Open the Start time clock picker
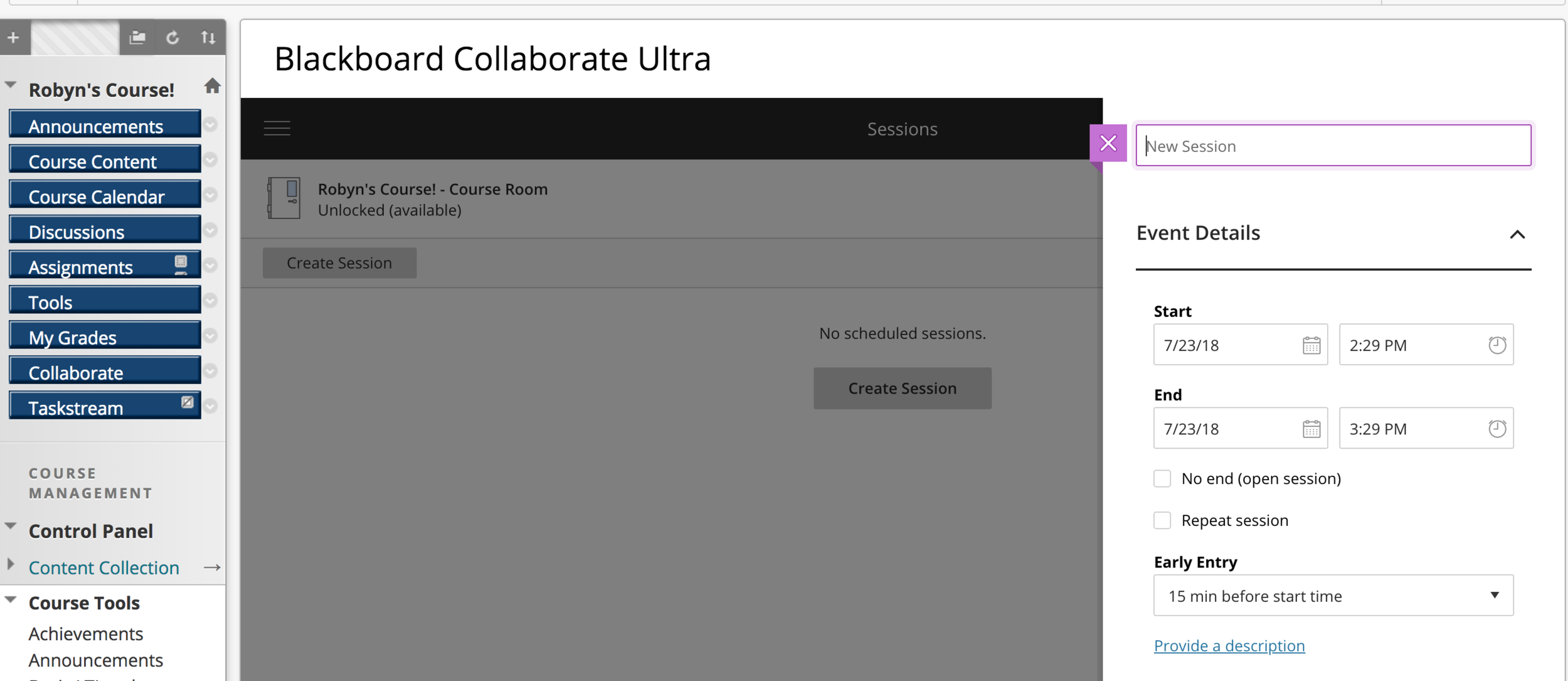This screenshot has width=1568, height=681. click(1497, 345)
